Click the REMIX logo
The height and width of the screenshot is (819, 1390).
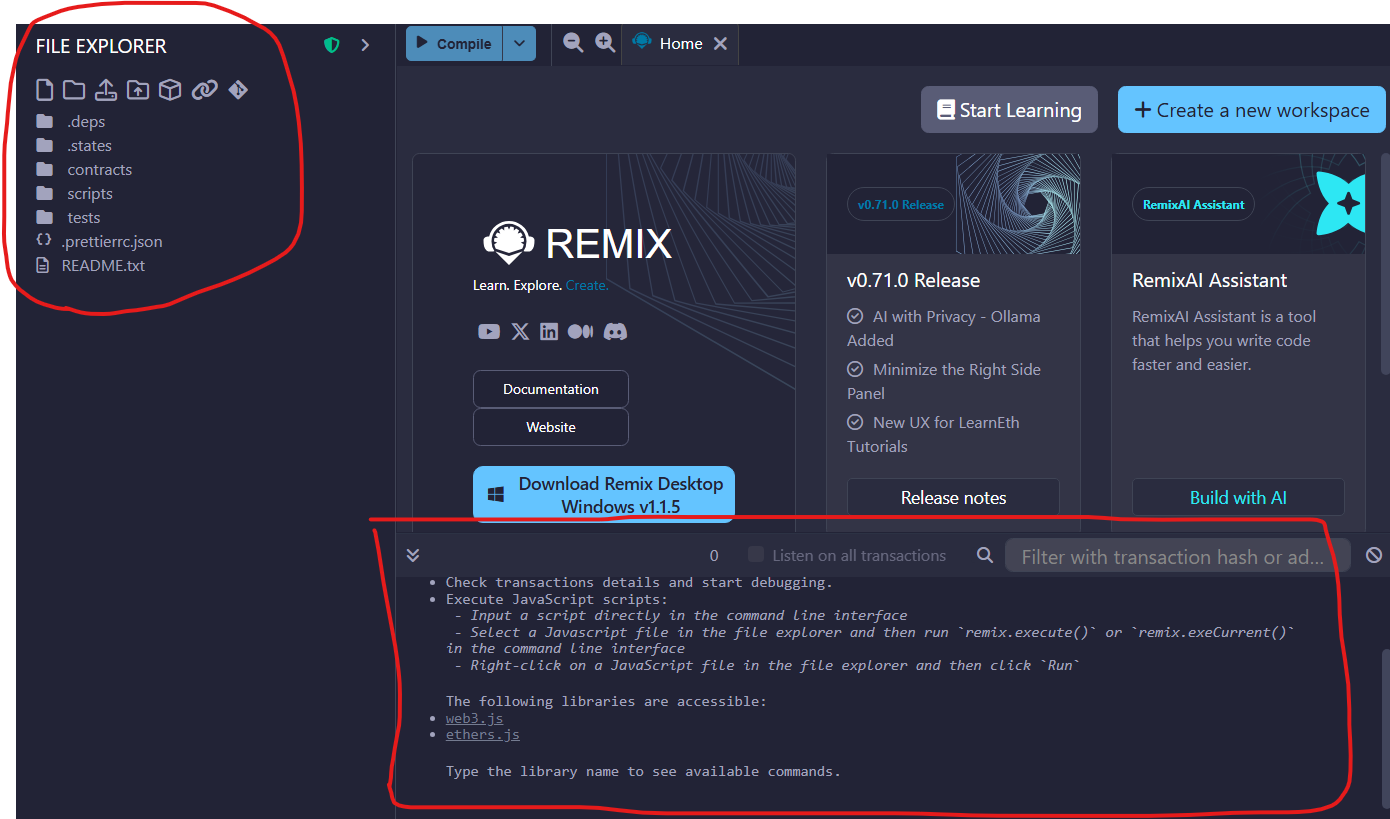tap(577, 243)
